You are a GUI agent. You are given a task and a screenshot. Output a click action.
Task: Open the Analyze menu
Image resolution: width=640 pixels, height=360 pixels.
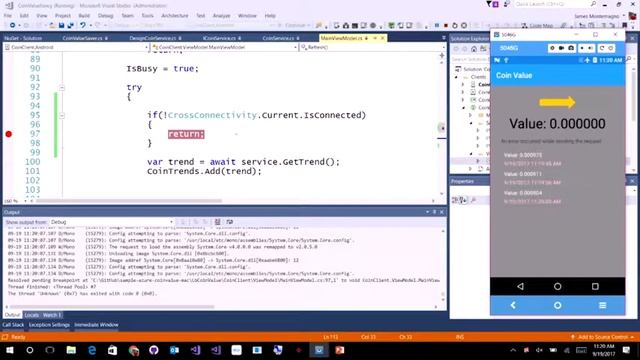(221, 16)
